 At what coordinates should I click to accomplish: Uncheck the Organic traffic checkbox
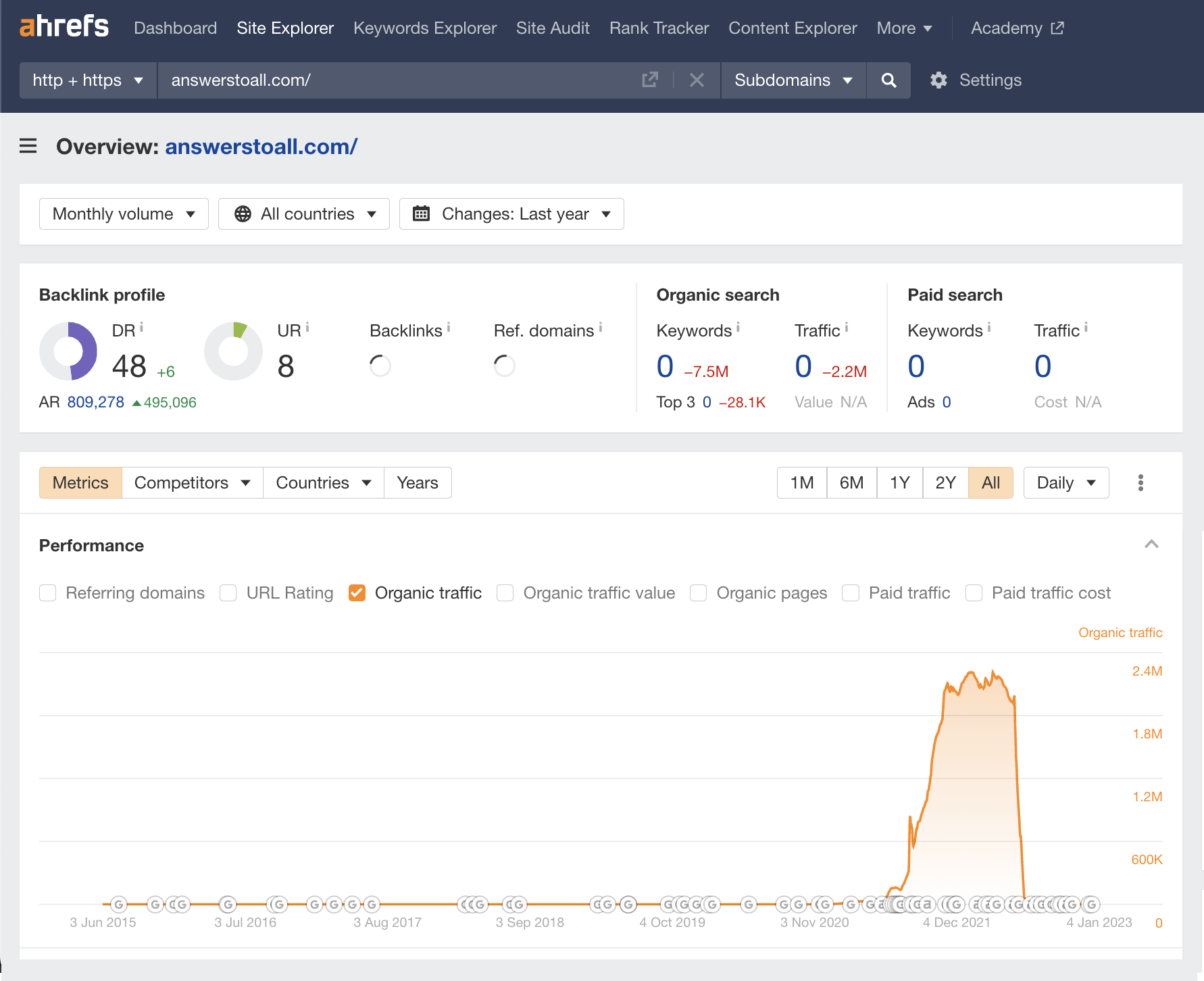pyautogui.click(x=357, y=593)
